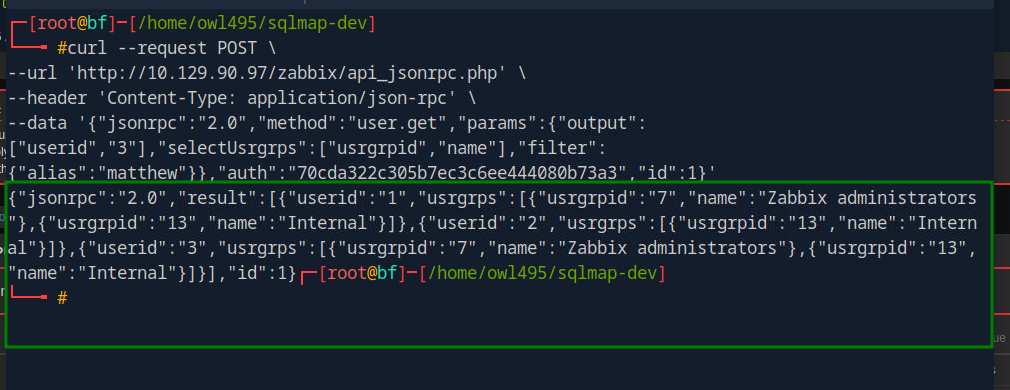
Task: Click the '[root@bf]' prompt before the curl command
Action: click(x=72, y=24)
